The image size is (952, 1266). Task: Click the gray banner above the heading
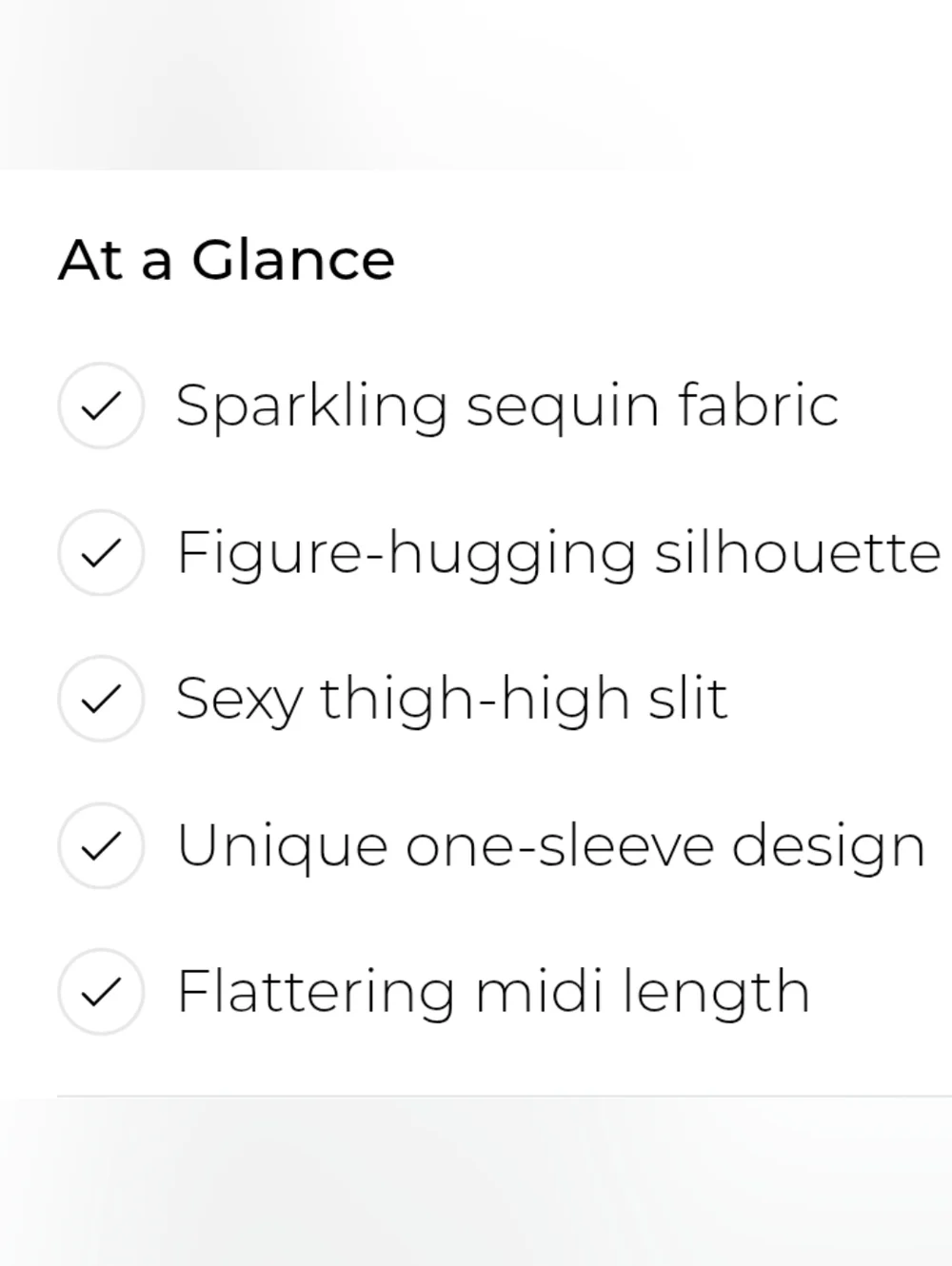coord(476,84)
